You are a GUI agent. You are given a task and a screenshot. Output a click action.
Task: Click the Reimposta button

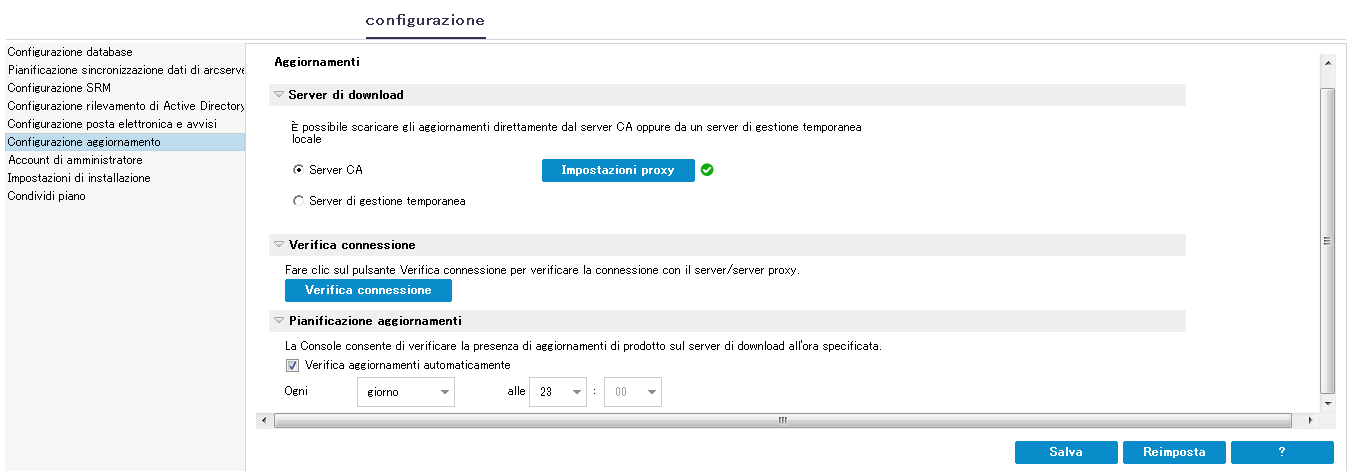[1174, 452]
